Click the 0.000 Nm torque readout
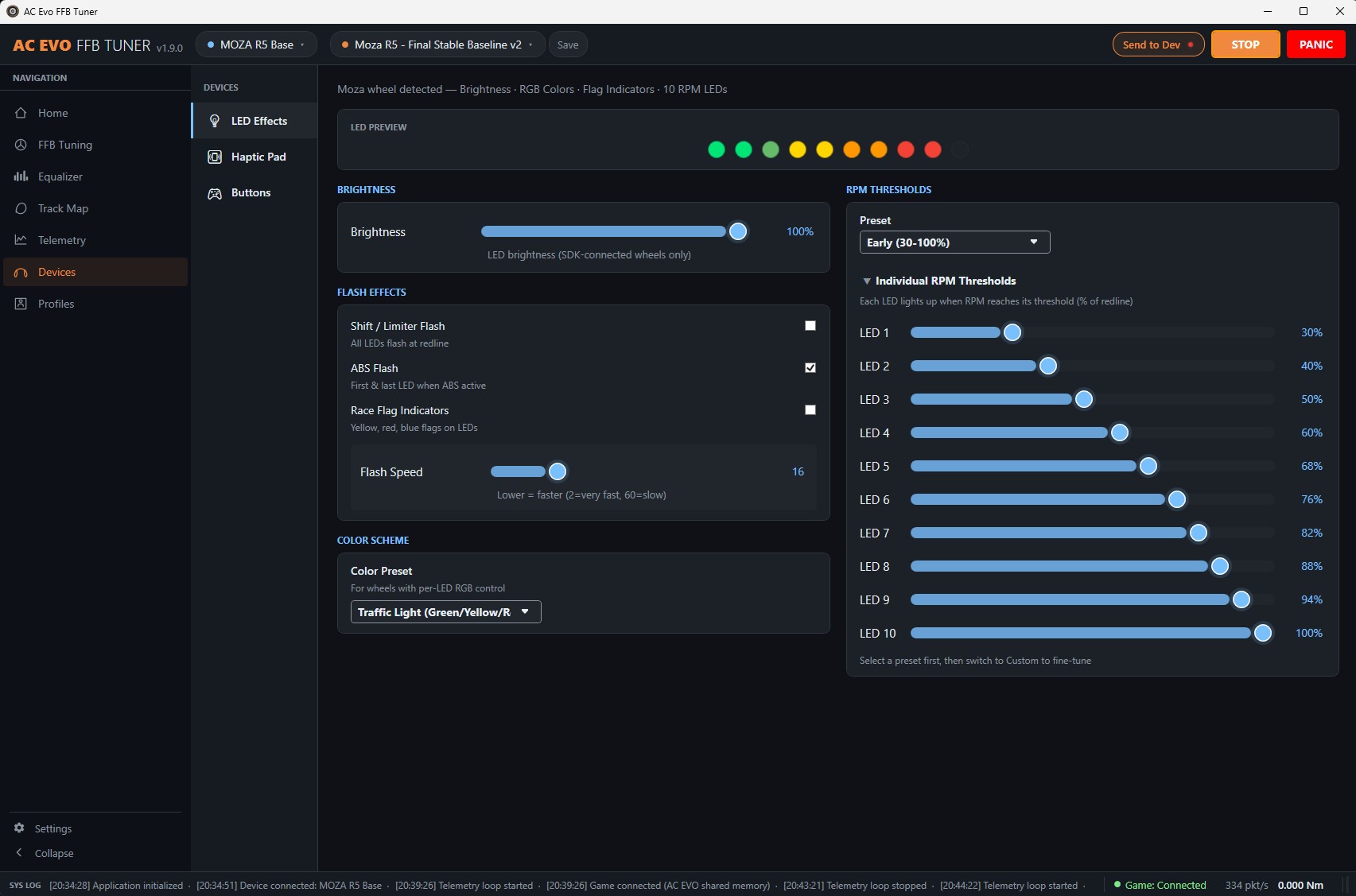This screenshot has width=1356, height=896. coord(1300,885)
